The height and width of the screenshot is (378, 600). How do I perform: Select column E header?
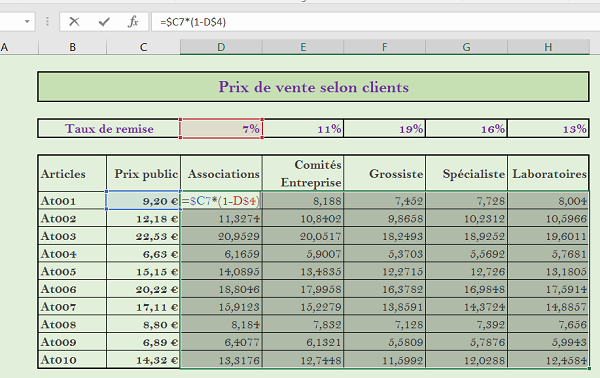(x=303, y=47)
